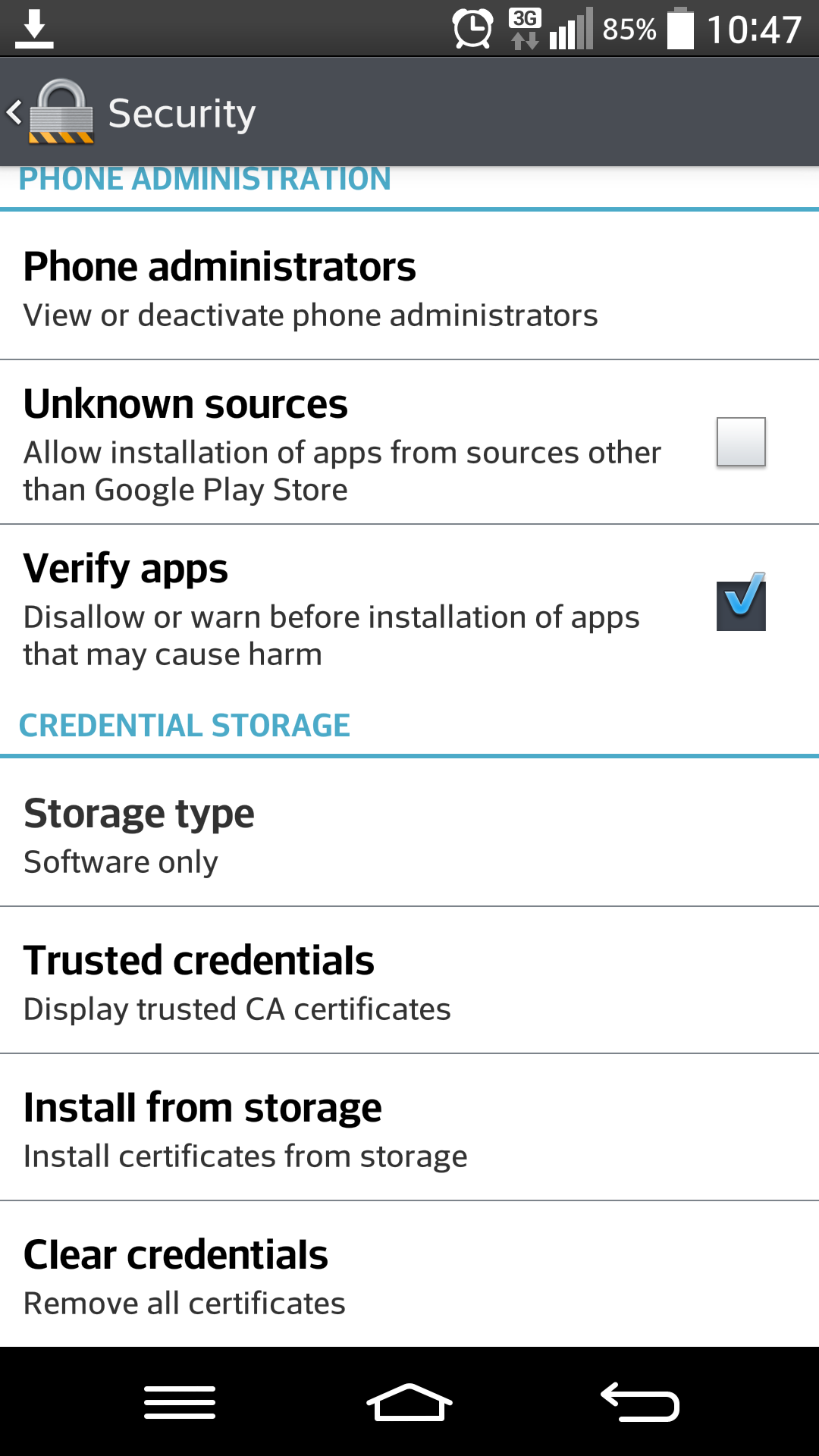Select Install from storage
This screenshot has width=819, height=1456.
pos(409,1128)
